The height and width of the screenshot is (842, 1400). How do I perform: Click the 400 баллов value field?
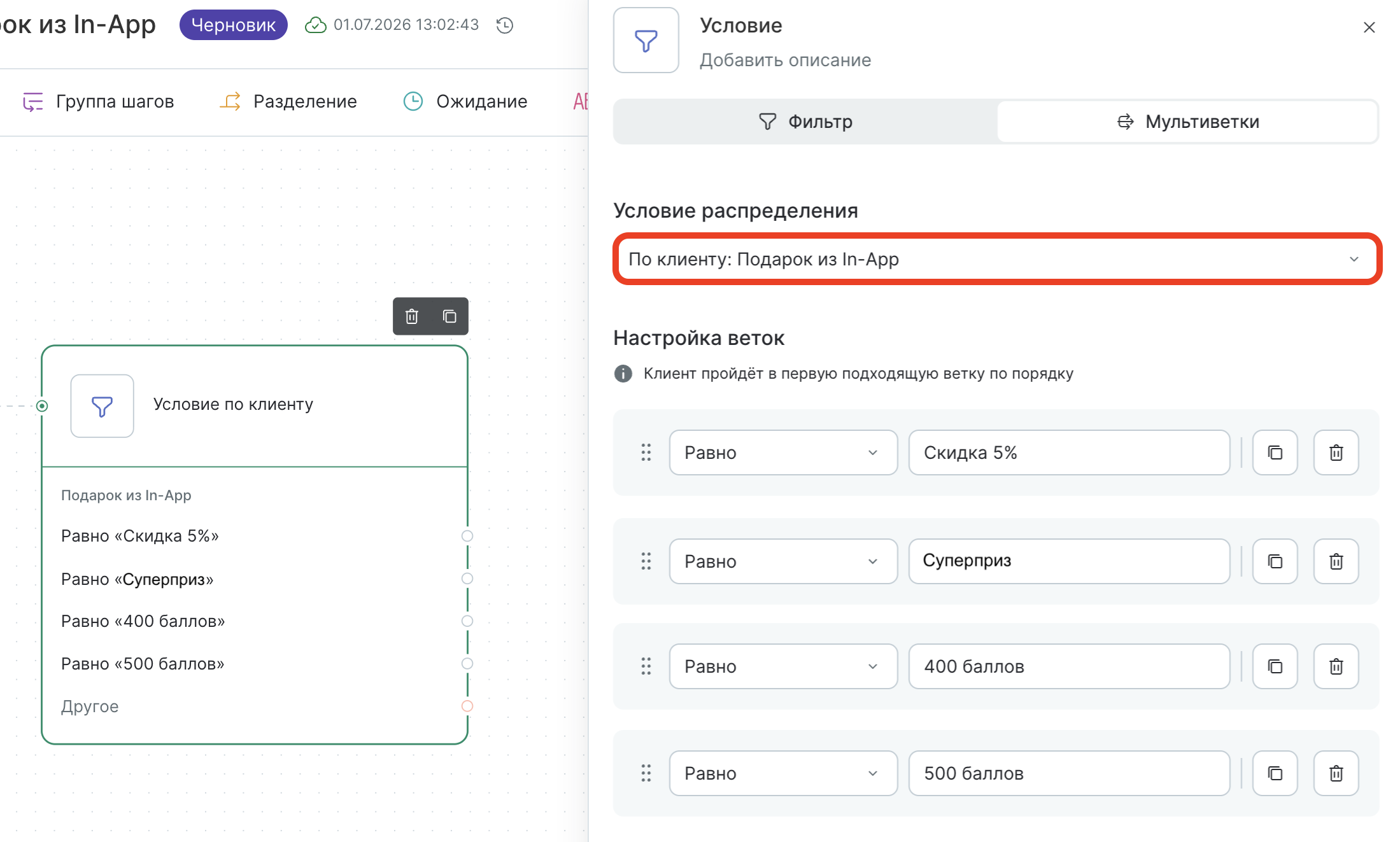(1070, 666)
